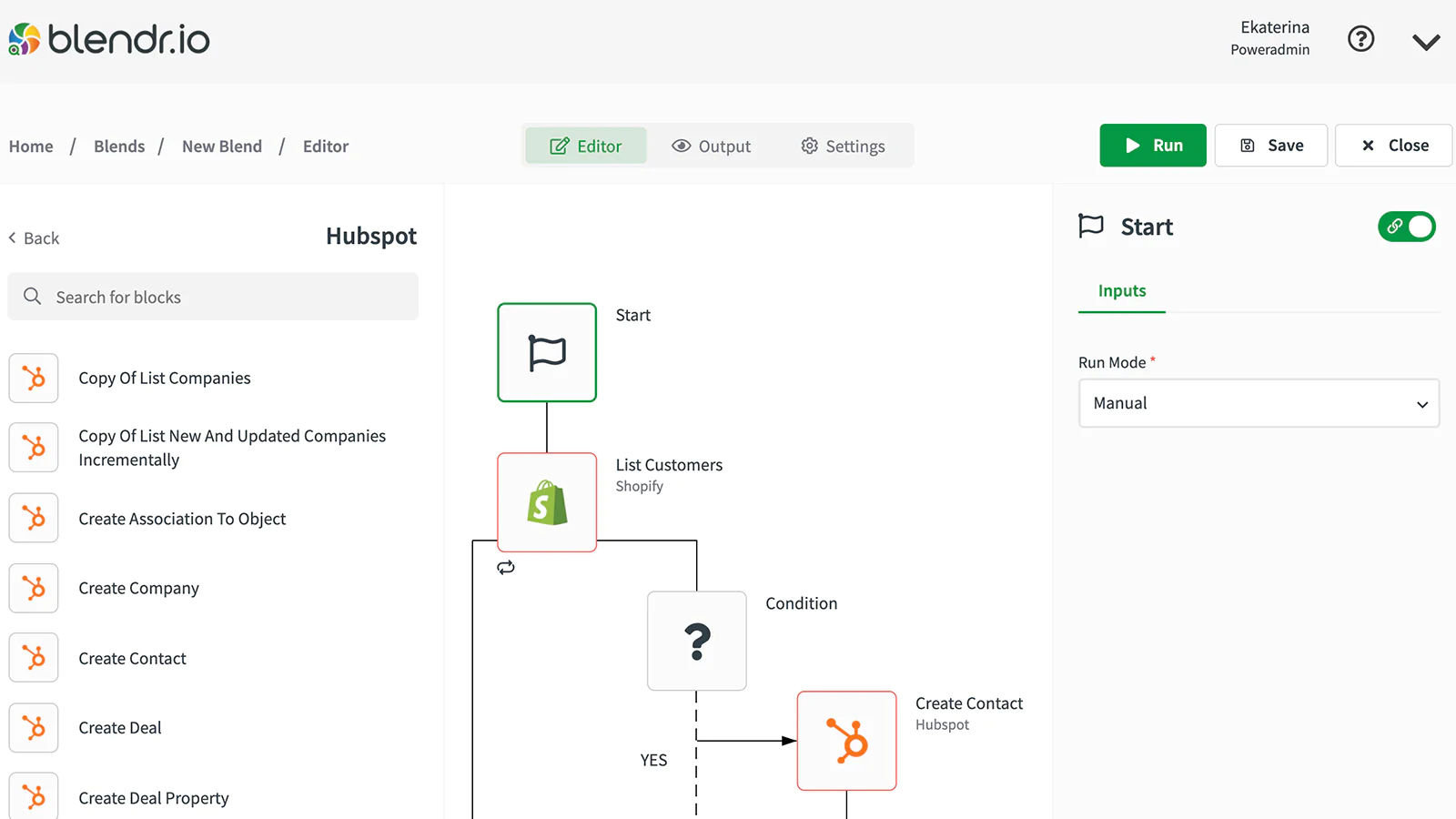Screen dimensions: 1456x819
Task: Open the New Blend breadcrumb
Action: coord(222,147)
